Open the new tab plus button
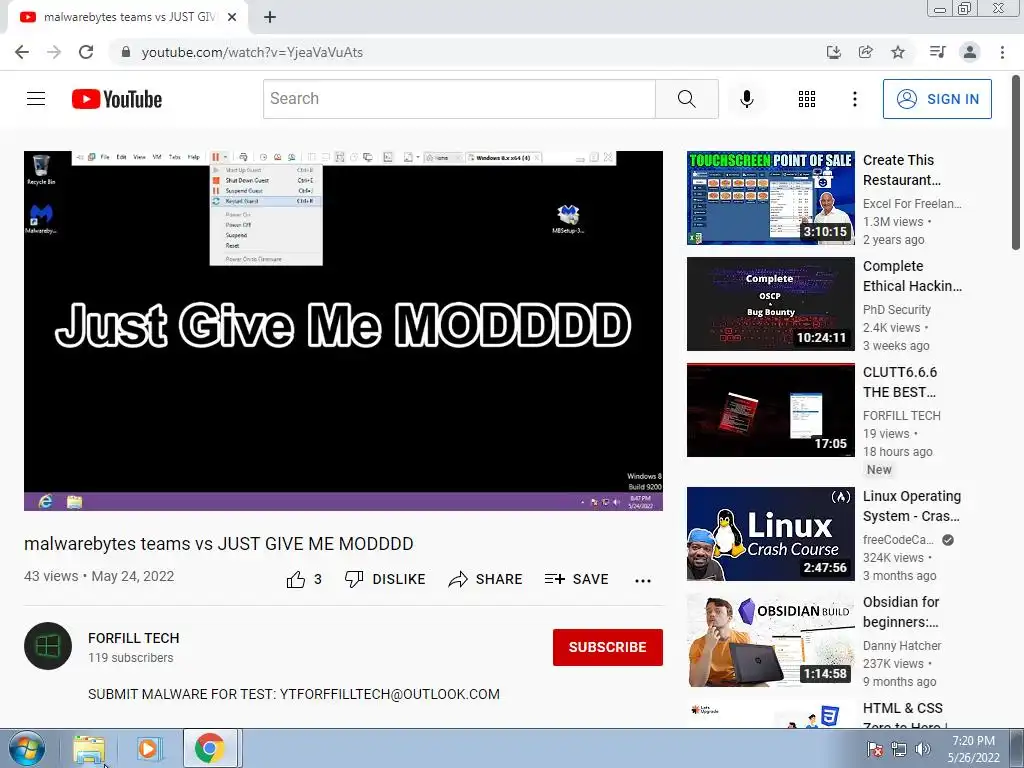The width and height of the screenshot is (1024, 768). (x=270, y=17)
